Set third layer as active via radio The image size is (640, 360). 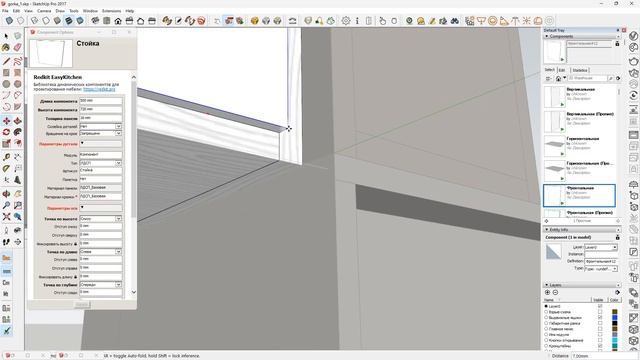[546, 318]
